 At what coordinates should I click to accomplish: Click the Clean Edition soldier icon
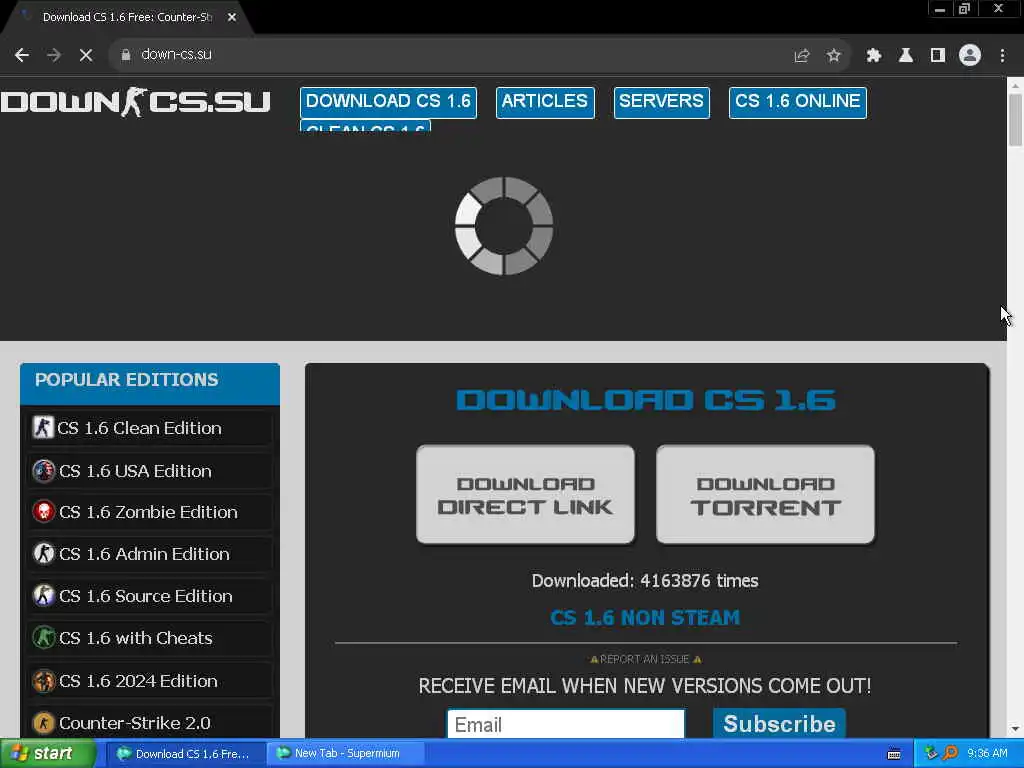tap(43, 428)
